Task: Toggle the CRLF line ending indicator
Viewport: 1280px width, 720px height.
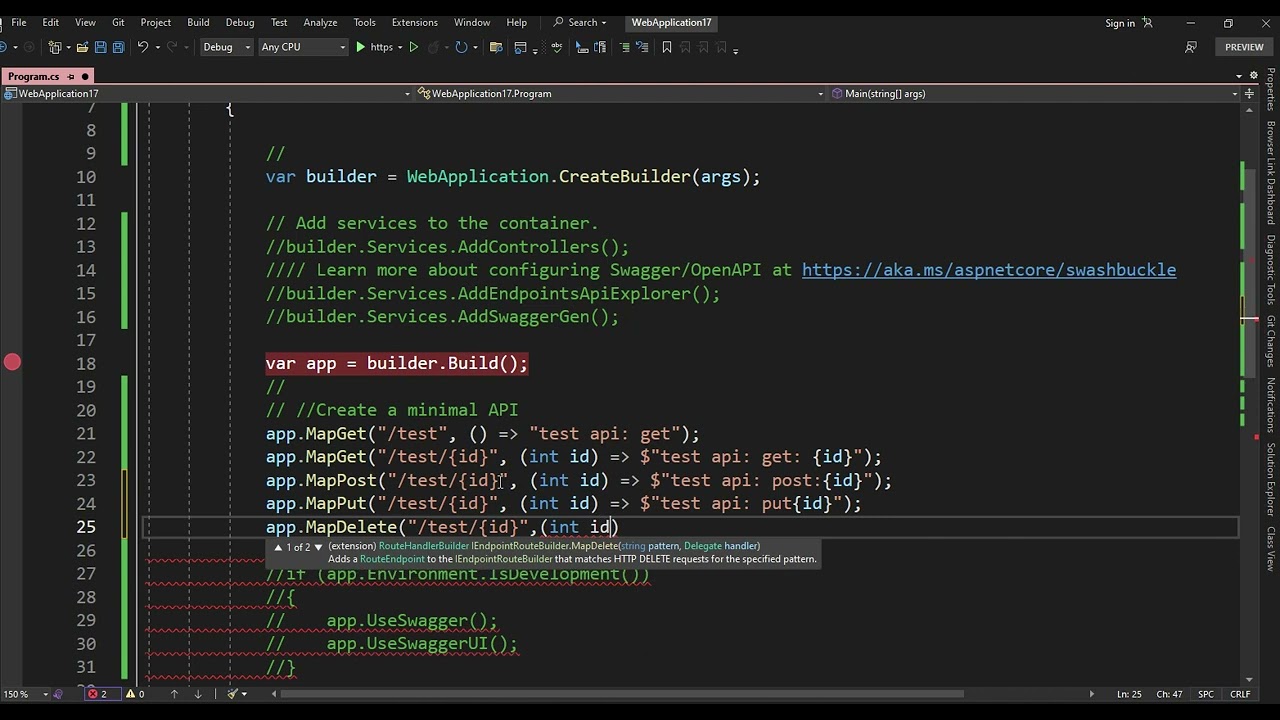Action: coord(1240,694)
